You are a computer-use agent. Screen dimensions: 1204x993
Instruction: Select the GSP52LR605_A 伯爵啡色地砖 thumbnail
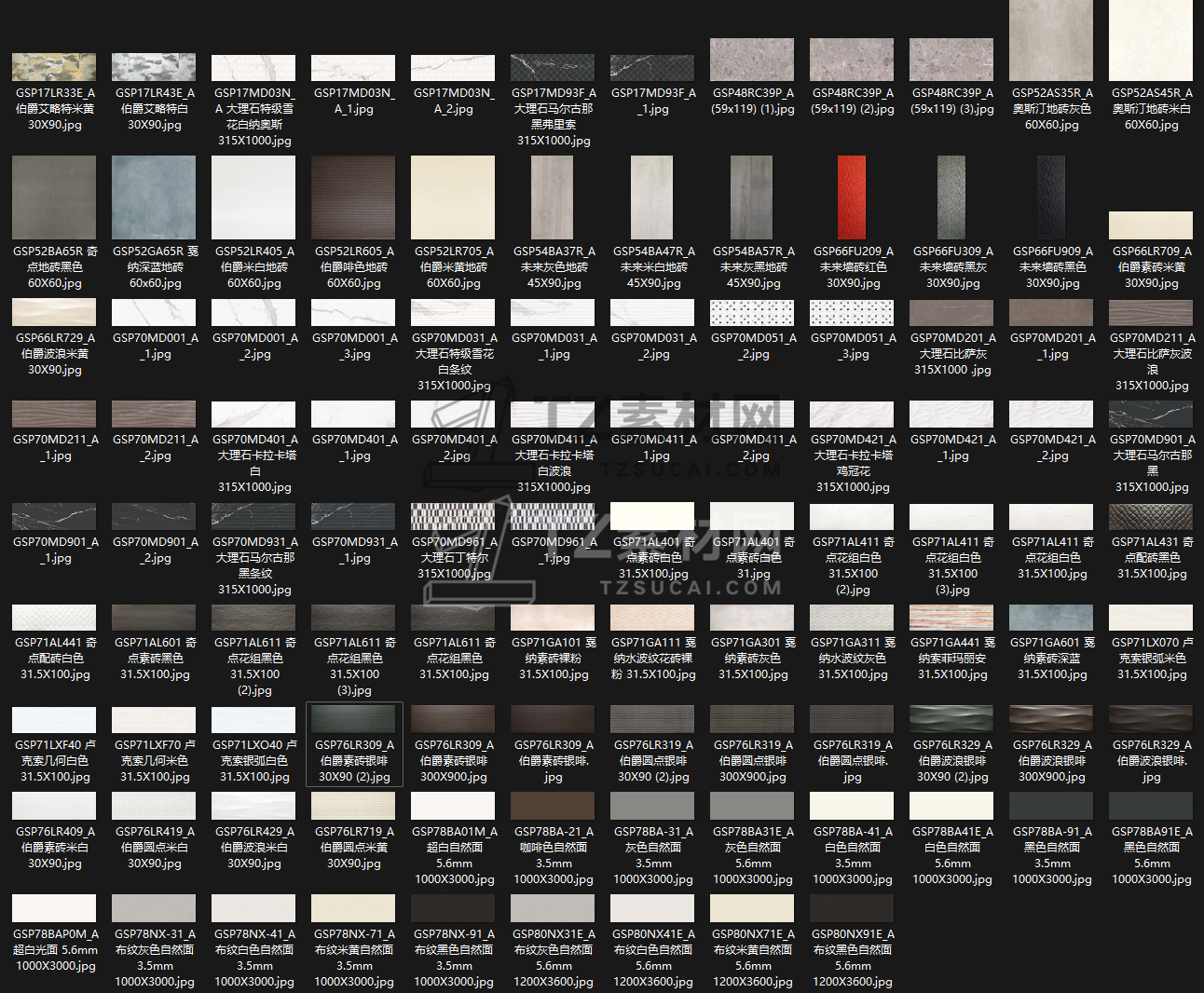coord(353,197)
